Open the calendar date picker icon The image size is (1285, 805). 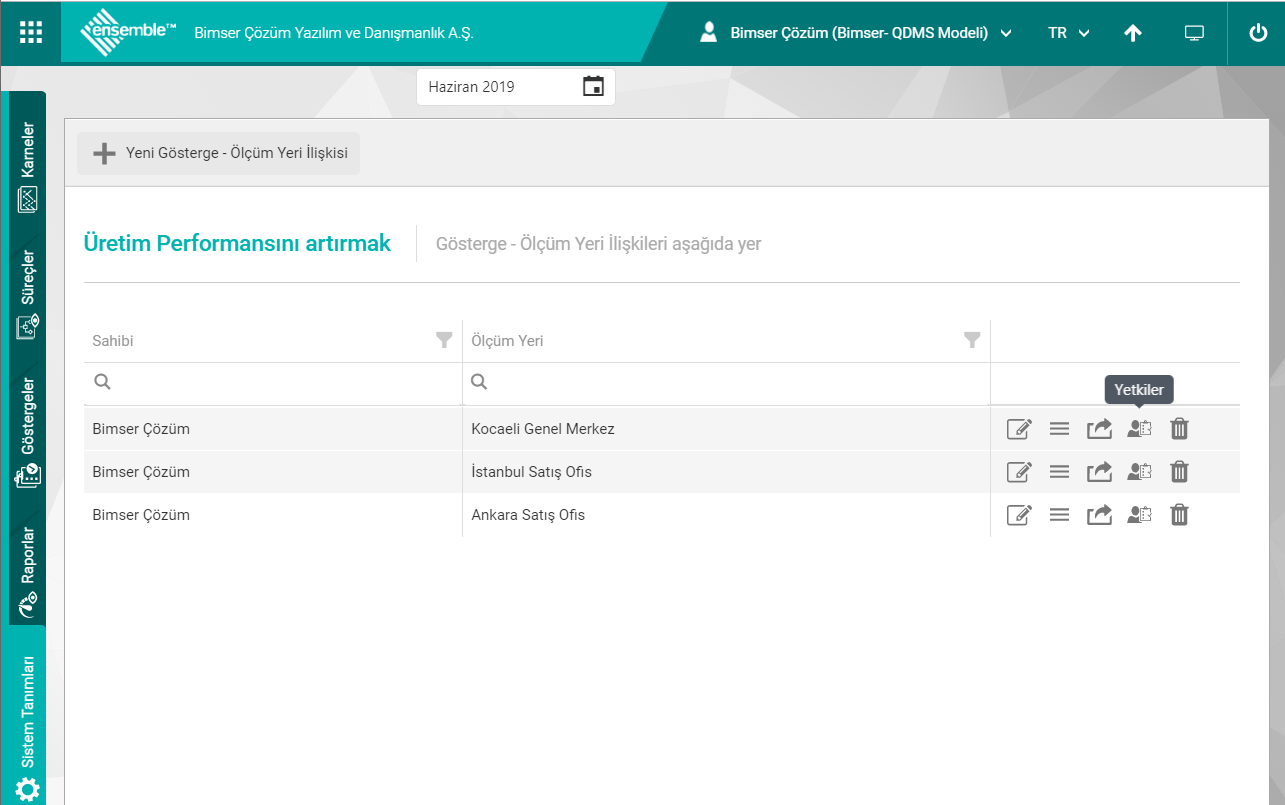[x=593, y=87]
